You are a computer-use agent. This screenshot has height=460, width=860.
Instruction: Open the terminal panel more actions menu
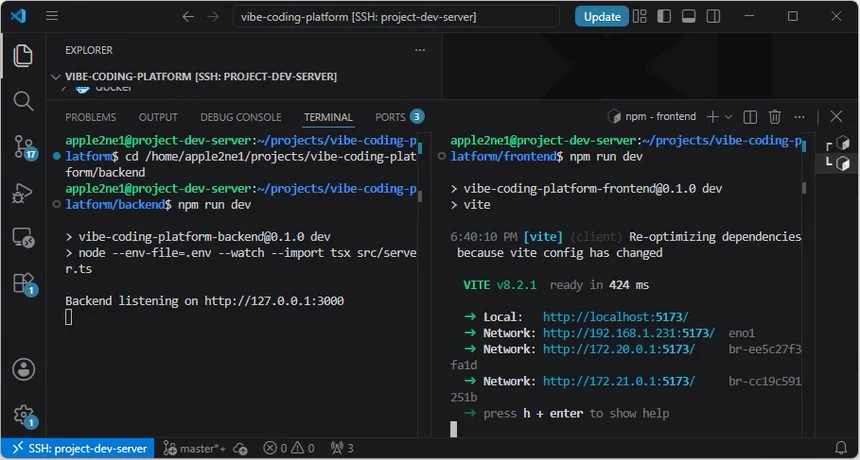(x=799, y=116)
